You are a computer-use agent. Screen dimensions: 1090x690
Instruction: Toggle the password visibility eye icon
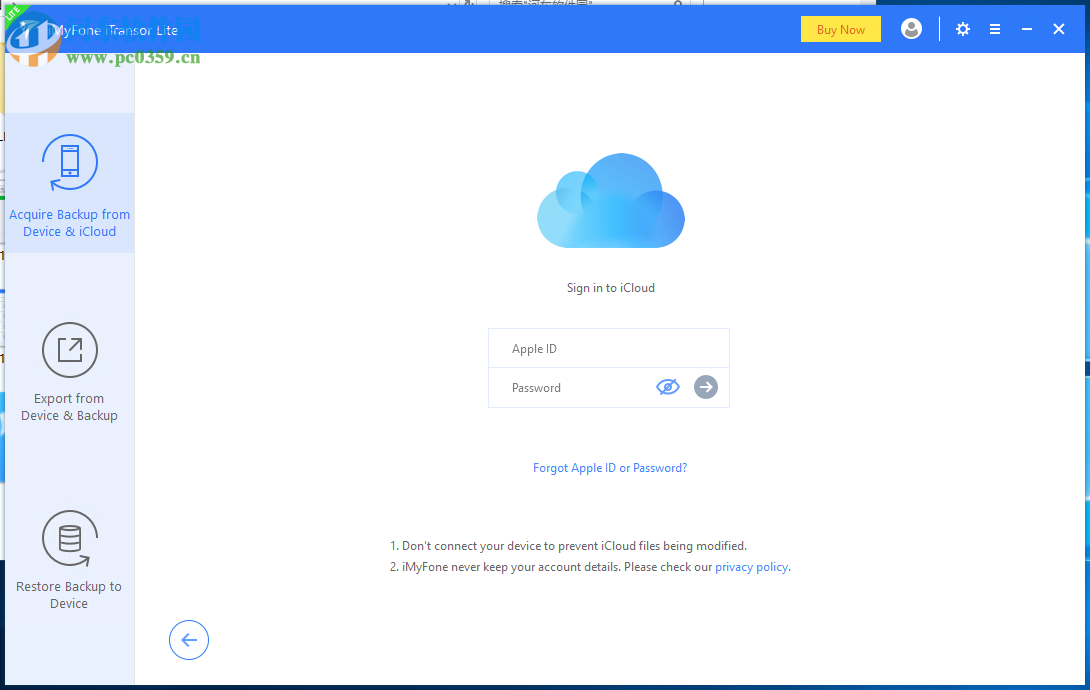click(x=668, y=387)
